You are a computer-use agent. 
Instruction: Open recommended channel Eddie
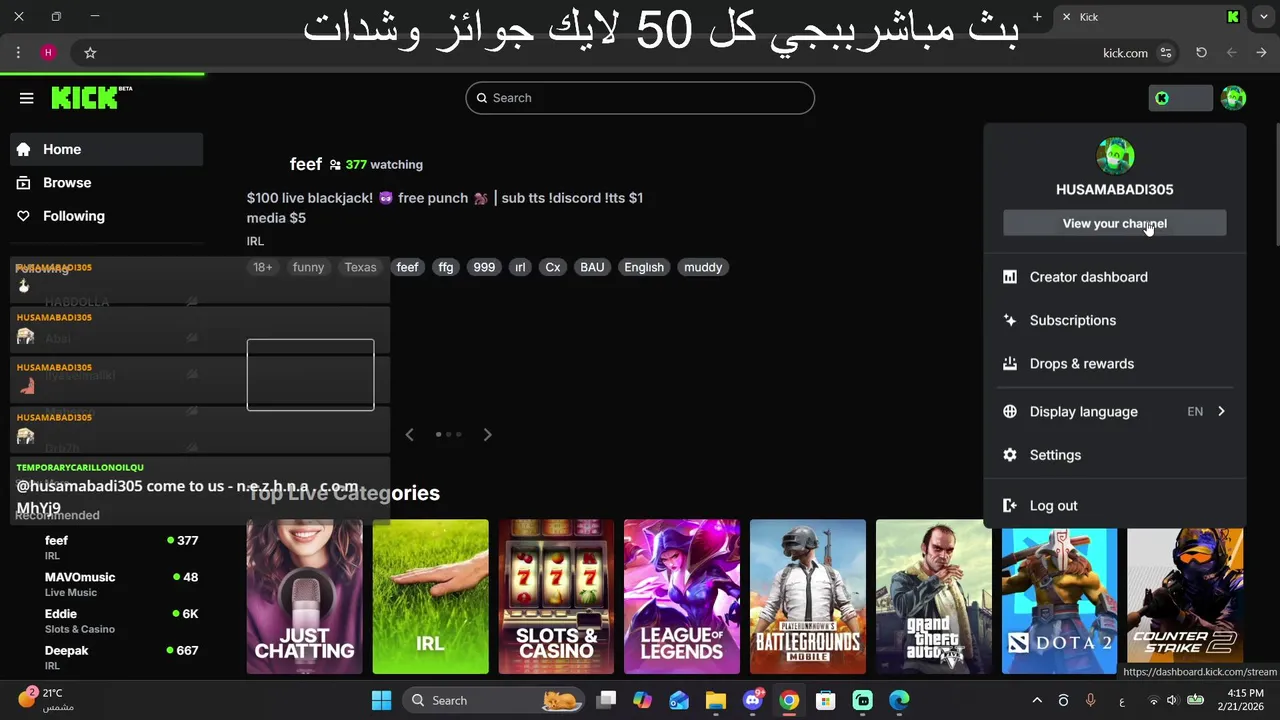point(106,621)
